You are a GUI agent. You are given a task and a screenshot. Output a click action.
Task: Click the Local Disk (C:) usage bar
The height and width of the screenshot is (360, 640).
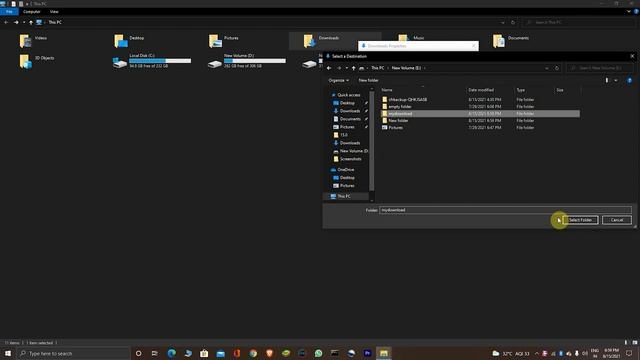[160, 61]
